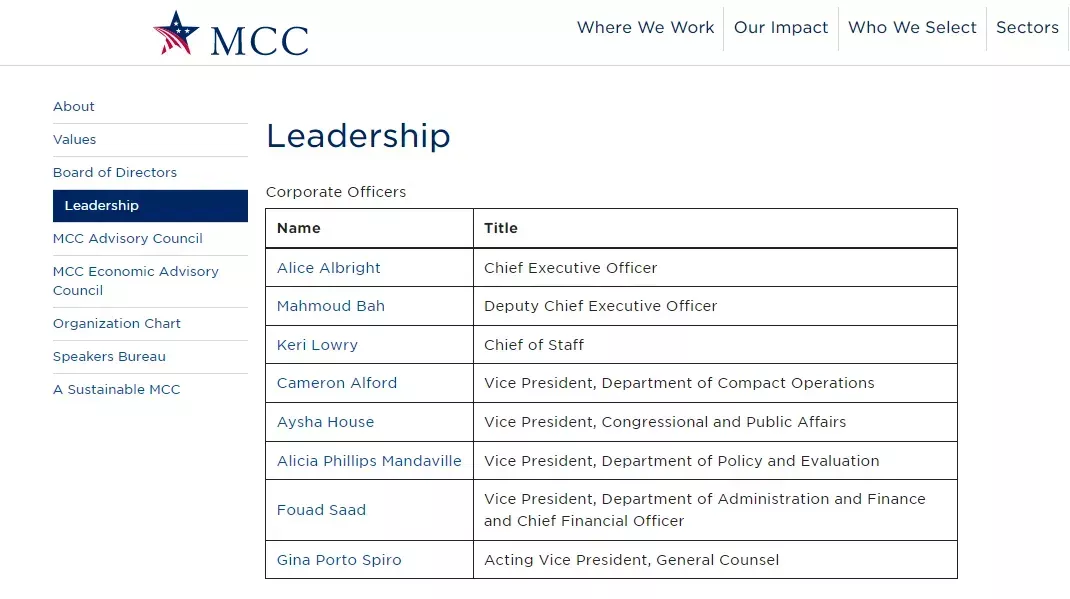Select Alicia Phillips Mandaville's name
Screen dimensions: 1070x599
[x=369, y=461]
